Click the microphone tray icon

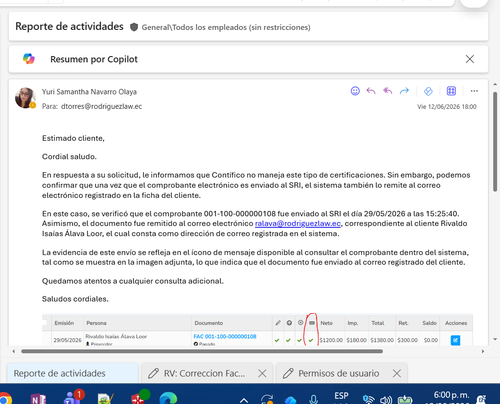pos(313,399)
